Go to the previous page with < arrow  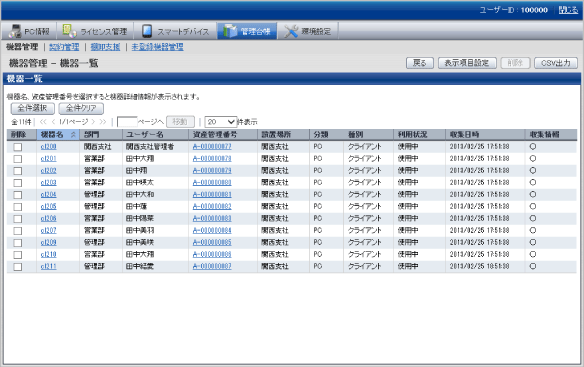[53, 122]
